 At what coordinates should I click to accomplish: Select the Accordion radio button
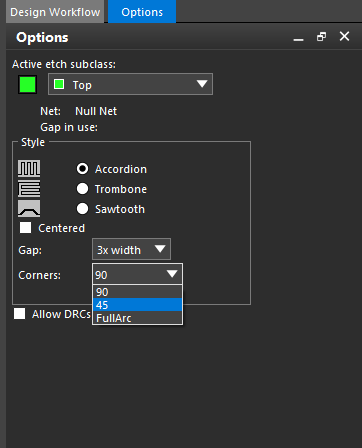tap(82, 169)
